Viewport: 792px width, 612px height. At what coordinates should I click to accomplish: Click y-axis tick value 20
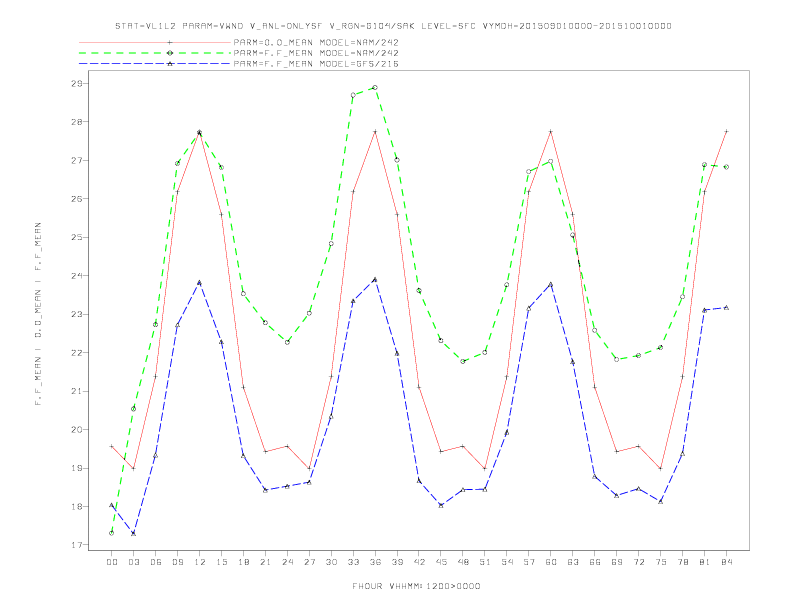tap(77, 430)
